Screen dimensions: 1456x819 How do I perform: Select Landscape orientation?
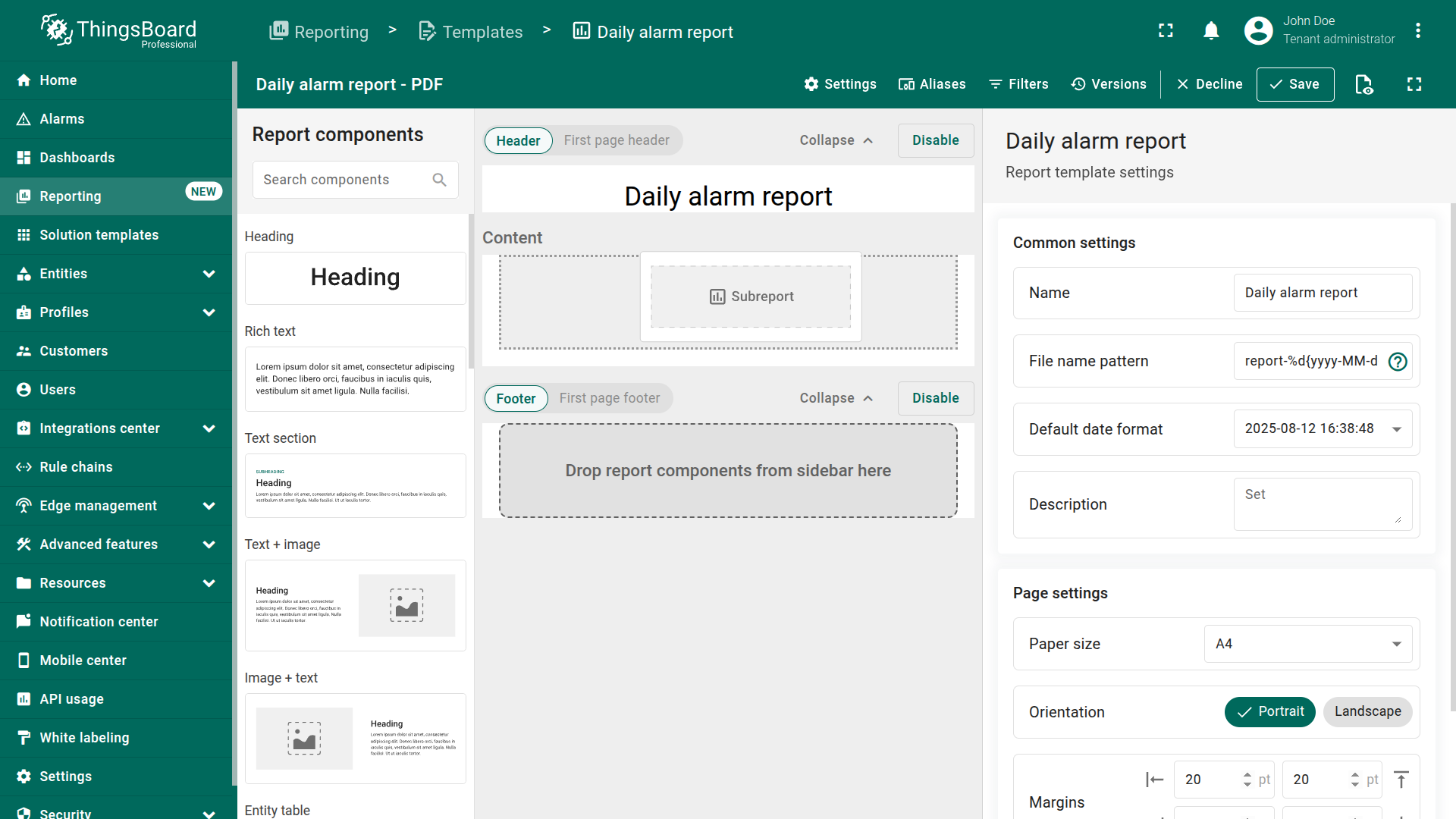tap(1367, 712)
